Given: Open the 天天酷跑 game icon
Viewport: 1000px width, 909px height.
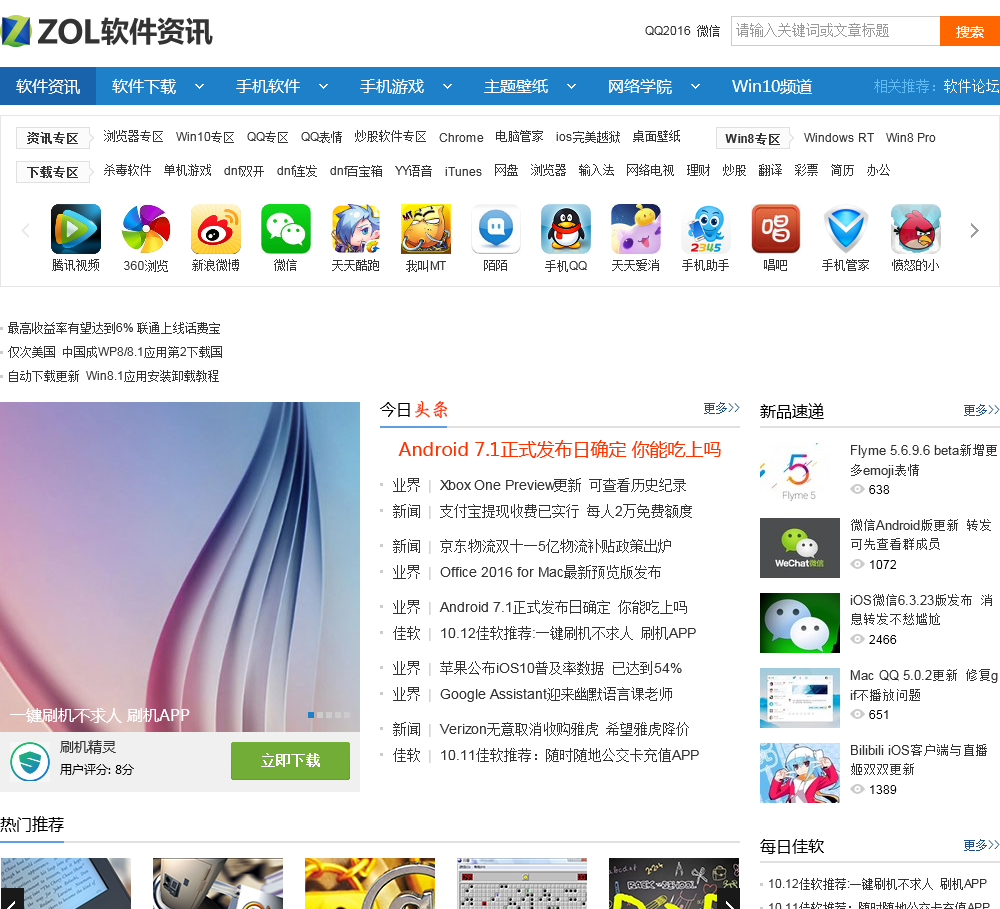Looking at the screenshot, I should point(356,229).
